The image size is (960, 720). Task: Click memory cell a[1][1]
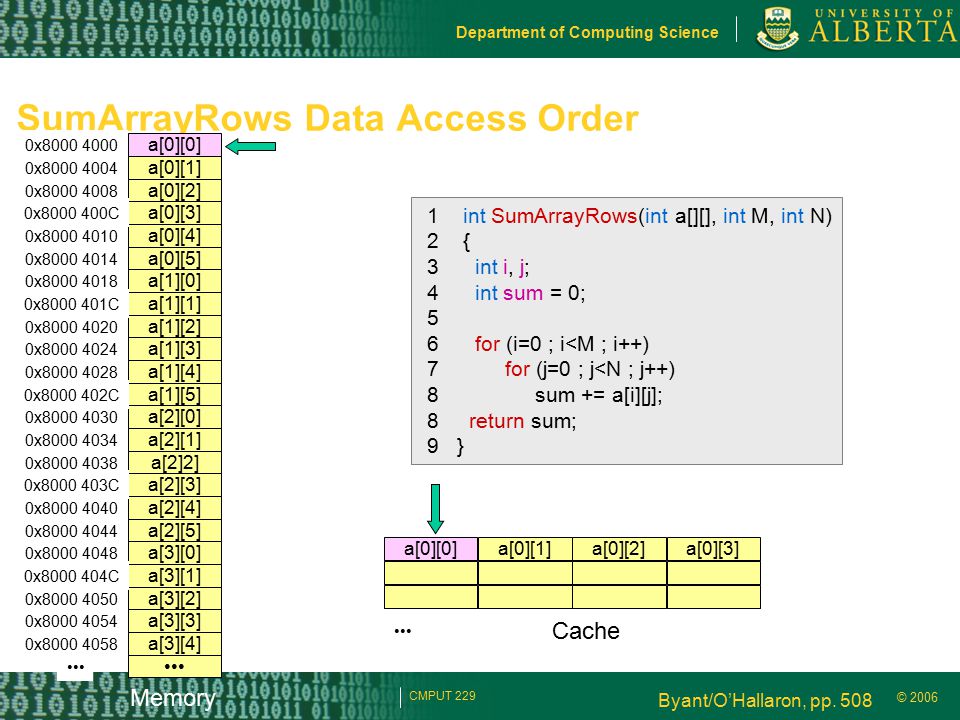pyautogui.click(x=174, y=304)
